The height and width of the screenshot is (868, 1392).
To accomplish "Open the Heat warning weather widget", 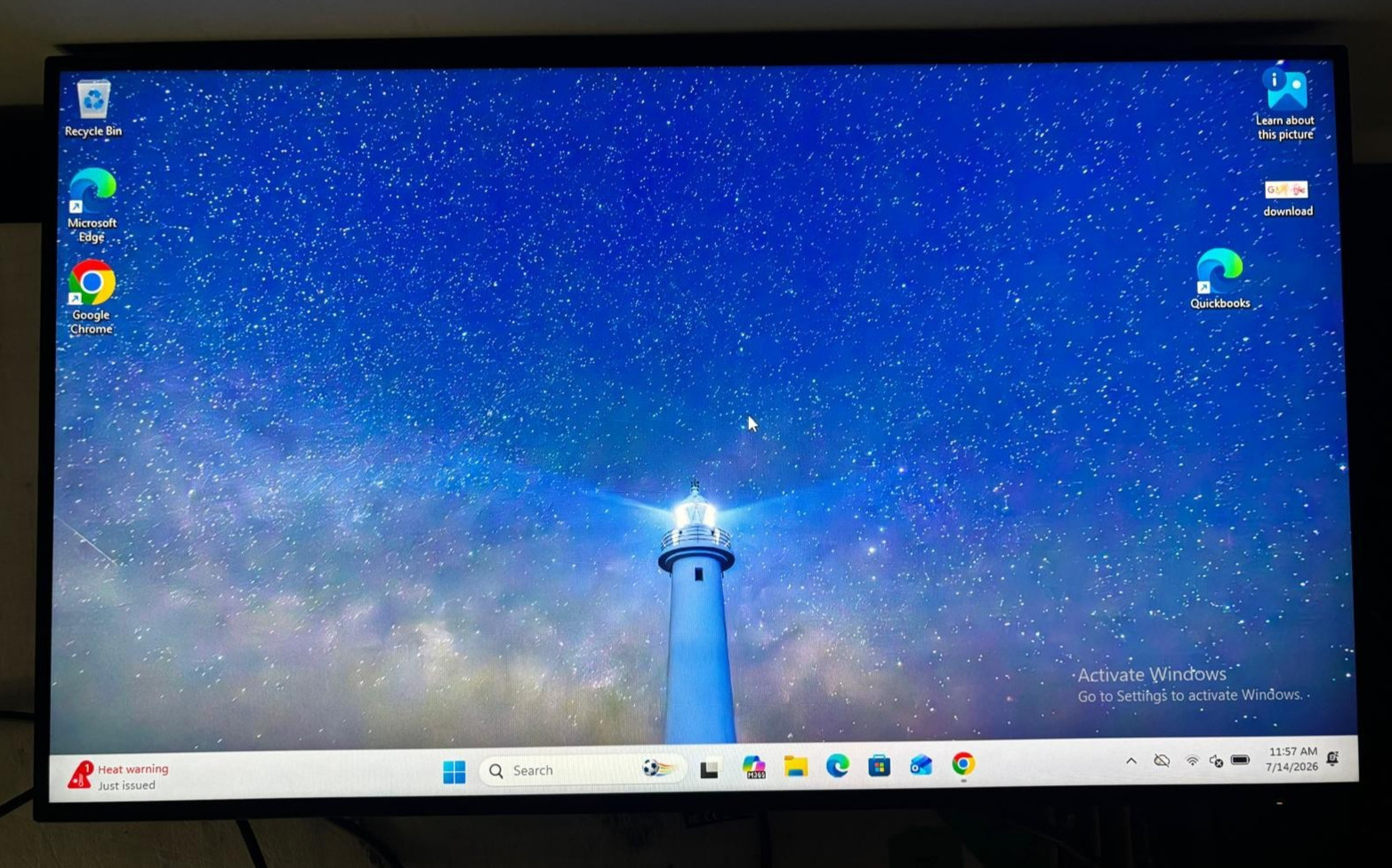I will [118, 776].
